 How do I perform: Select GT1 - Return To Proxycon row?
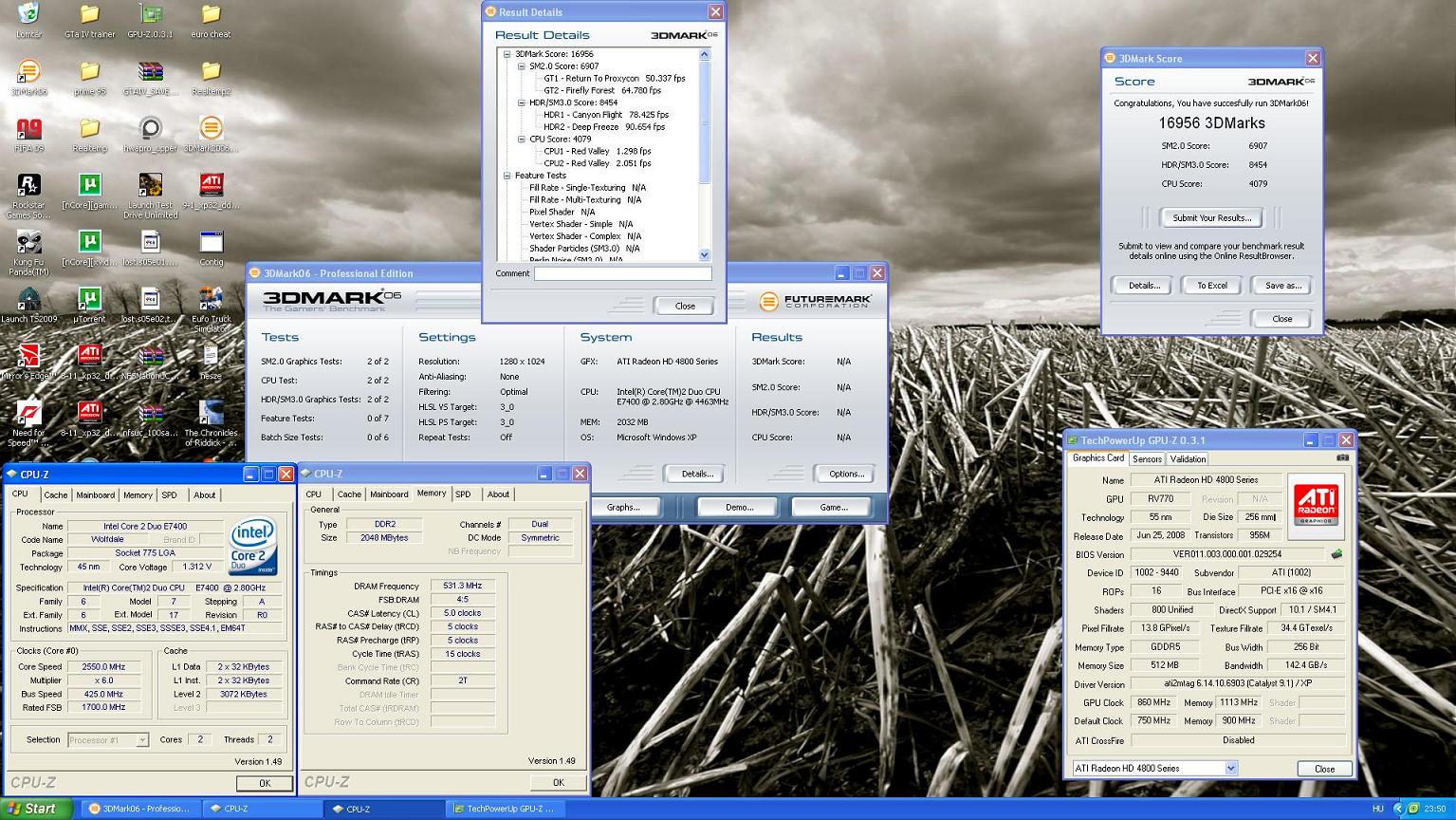(x=614, y=79)
